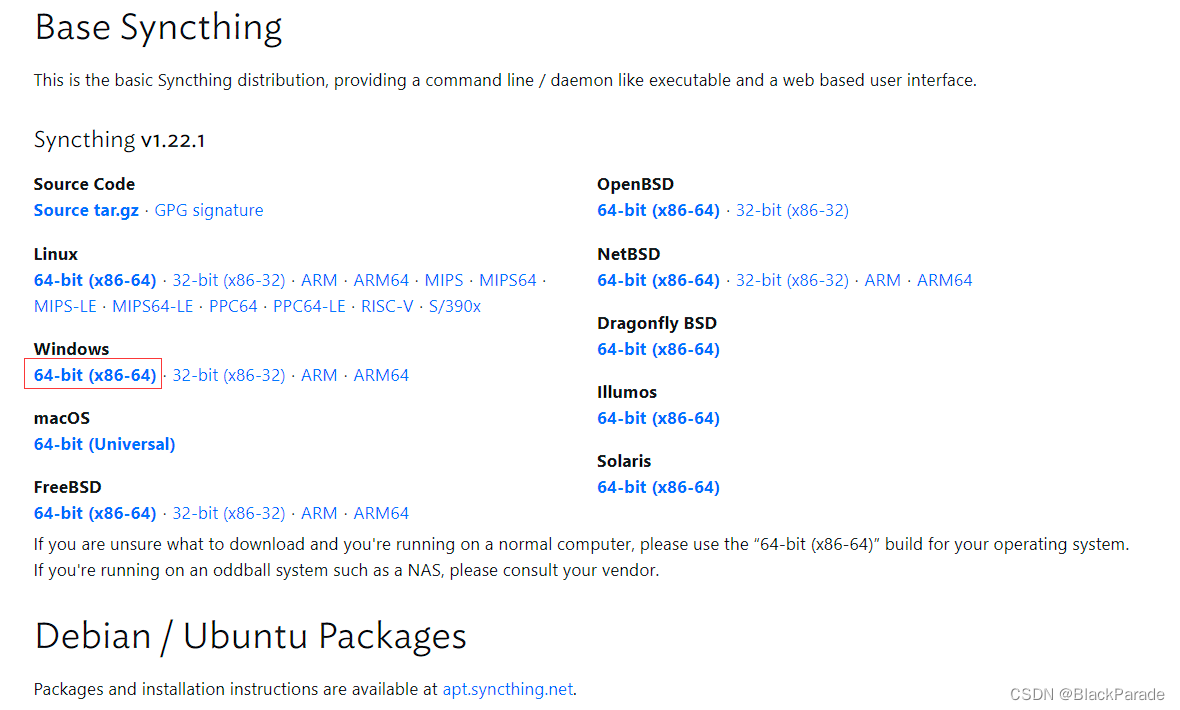Download Solaris 64-bit (x86-64) build

(x=658, y=488)
